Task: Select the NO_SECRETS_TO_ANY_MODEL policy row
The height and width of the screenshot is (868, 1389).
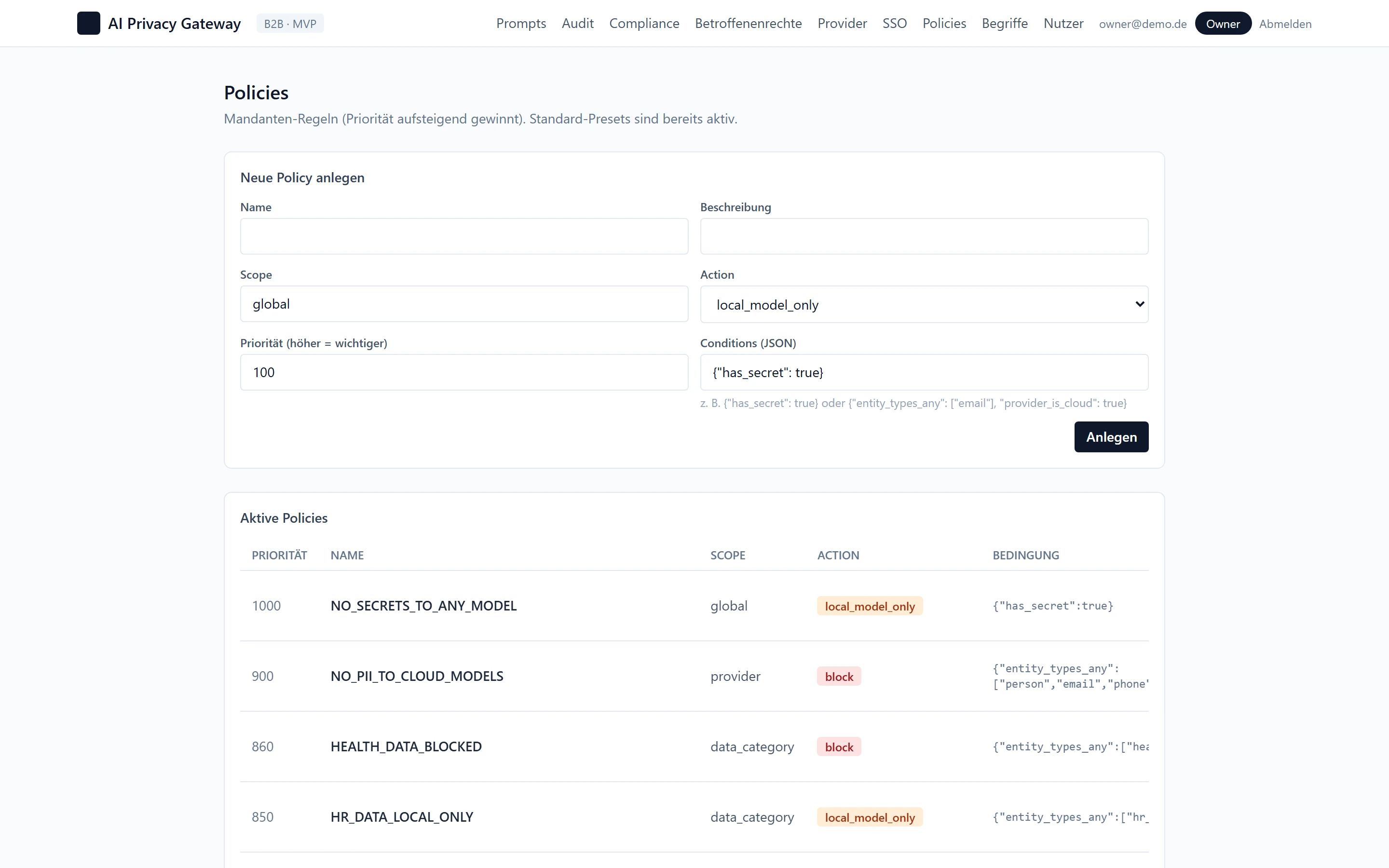Action: click(694, 606)
